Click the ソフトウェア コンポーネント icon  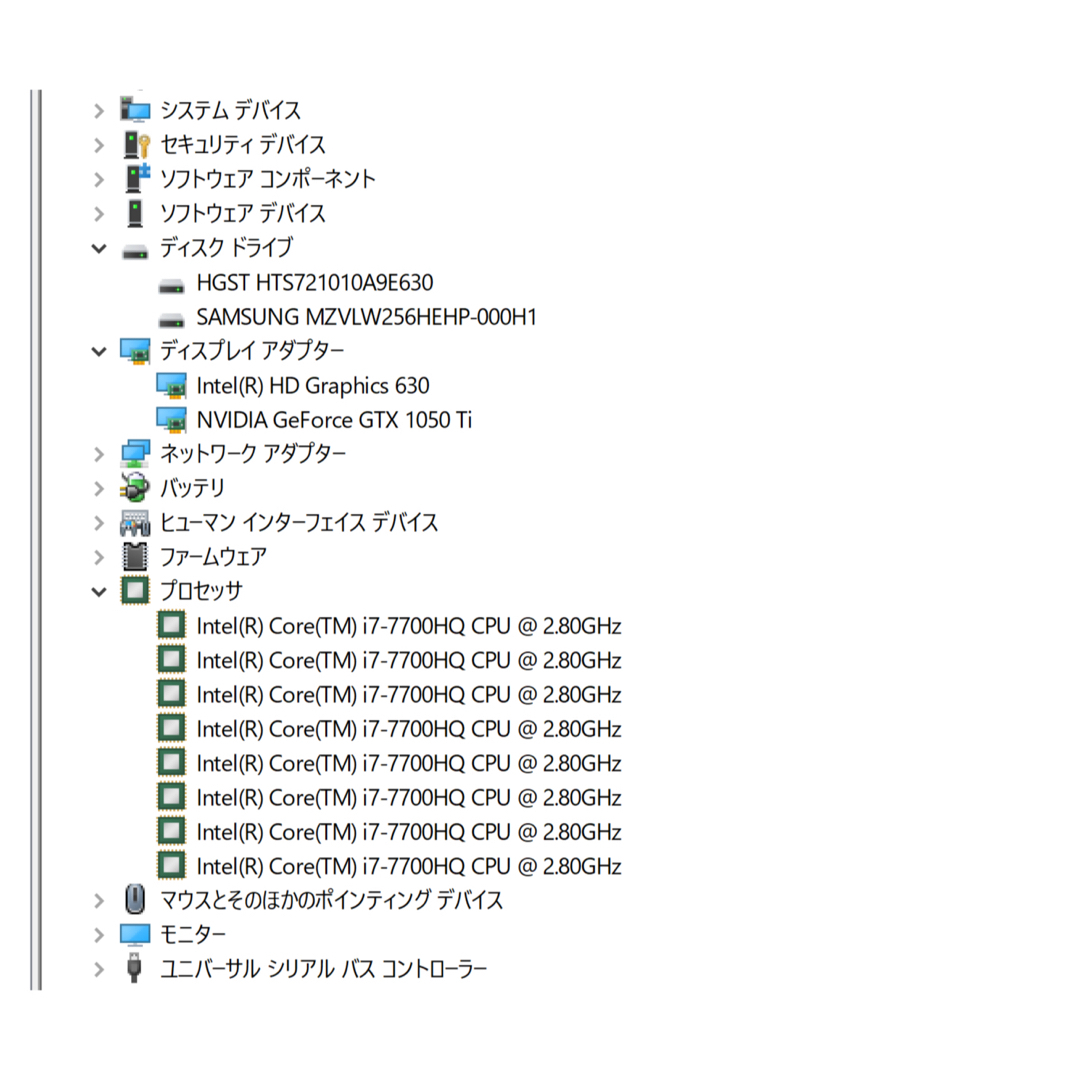(x=137, y=178)
